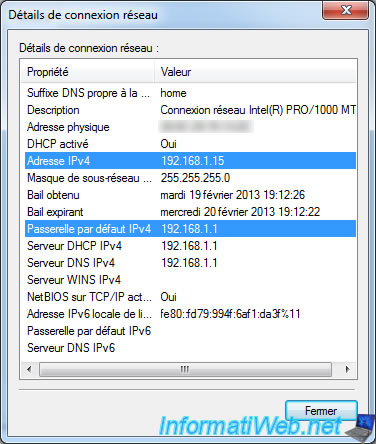Click the value 192.168.1.15

[x=193, y=161]
